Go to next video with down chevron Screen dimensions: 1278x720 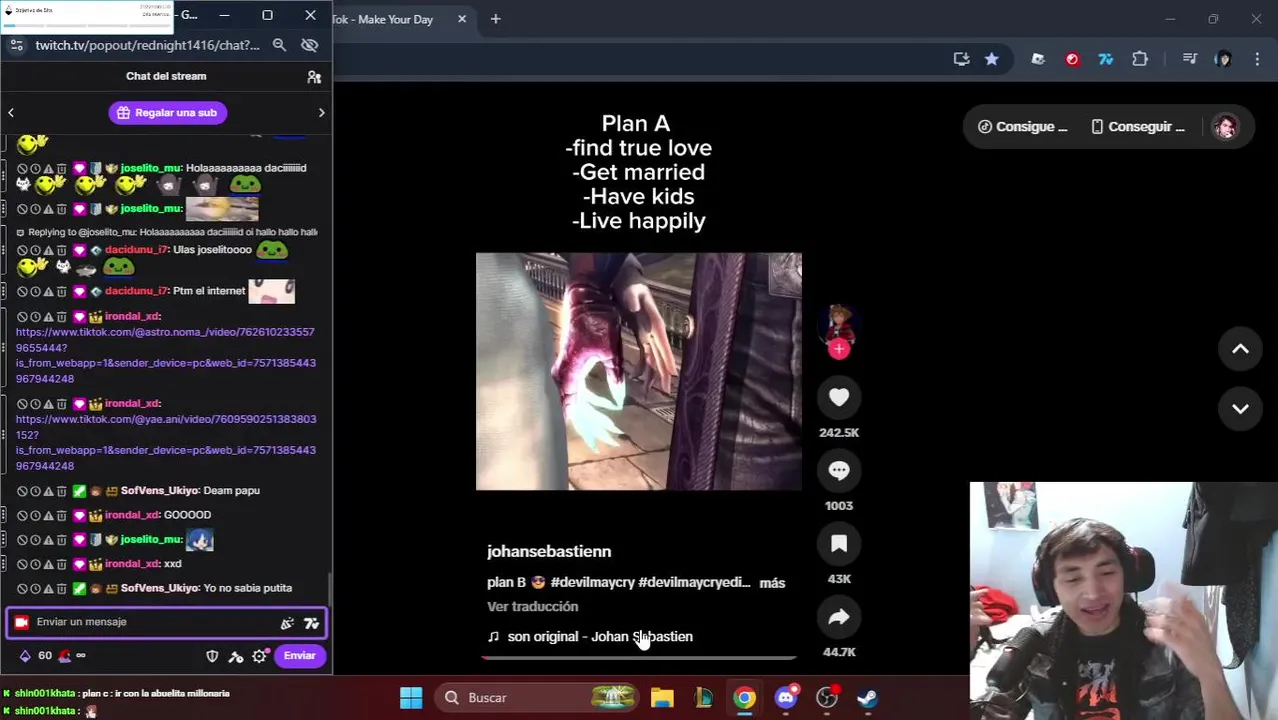tap(1240, 408)
